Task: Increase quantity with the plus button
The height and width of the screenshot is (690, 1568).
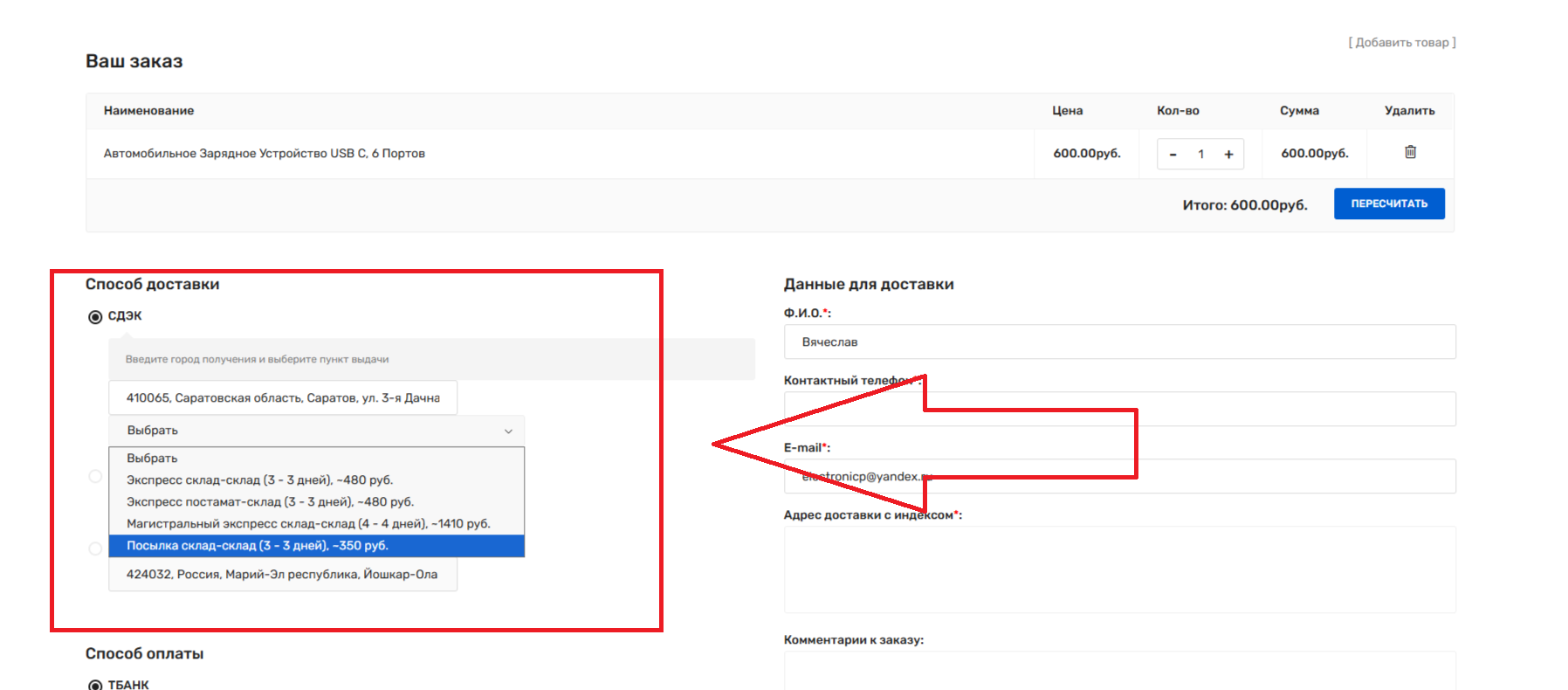Action: [x=1228, y=155]
